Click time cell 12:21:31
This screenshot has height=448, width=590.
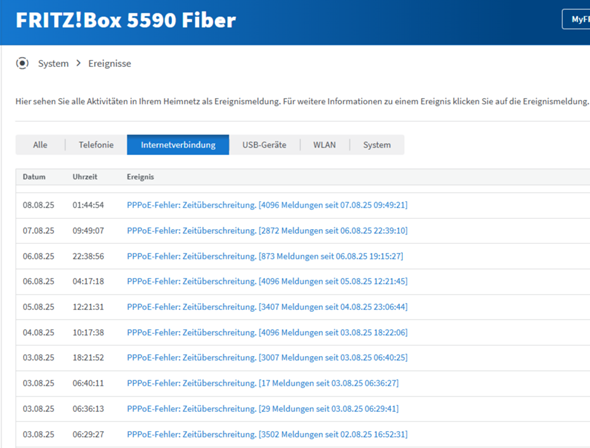88,307
